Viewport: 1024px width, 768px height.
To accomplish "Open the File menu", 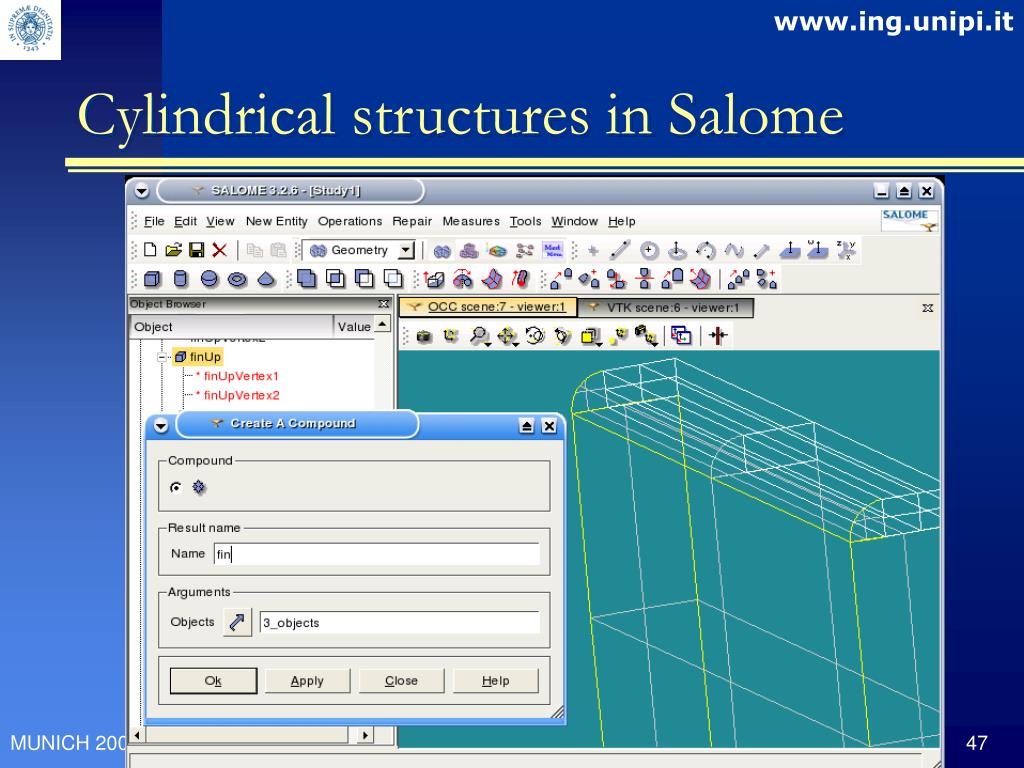I will pyautogui.click(x=154, y=221).
